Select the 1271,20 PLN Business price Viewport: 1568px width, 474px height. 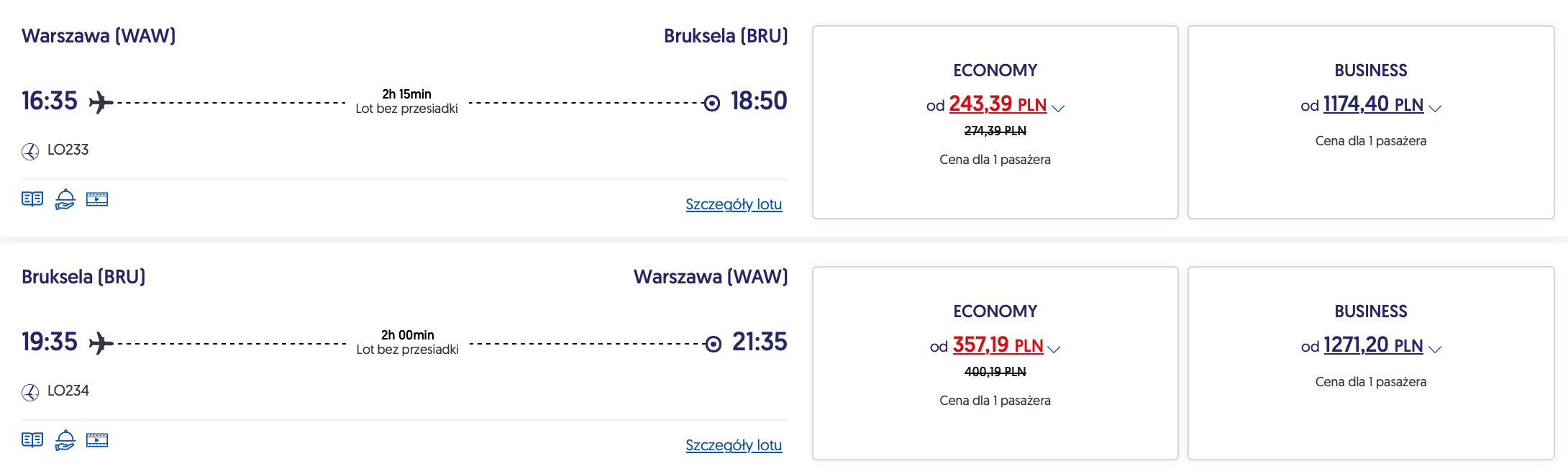pos(1373,345)
